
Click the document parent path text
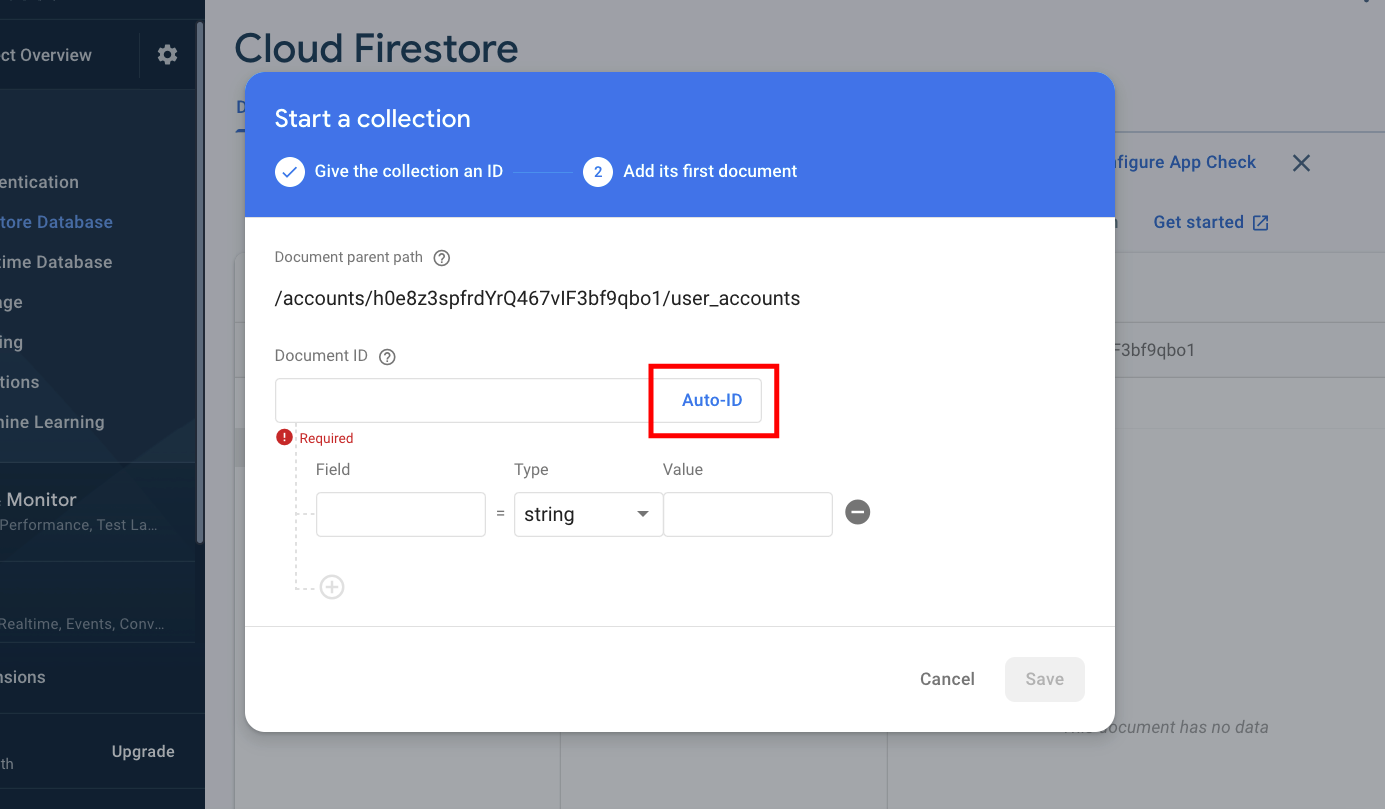tap(537, 298)
